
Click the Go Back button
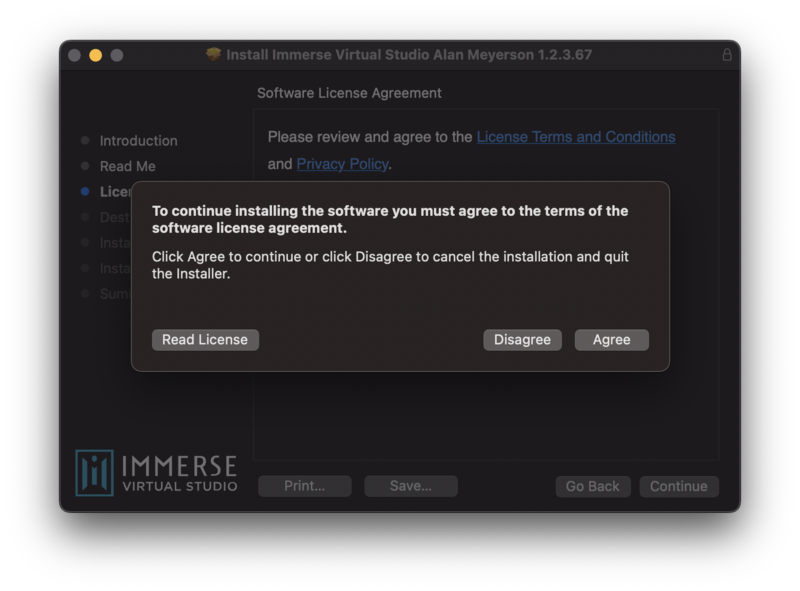click(x=593, y=486)
